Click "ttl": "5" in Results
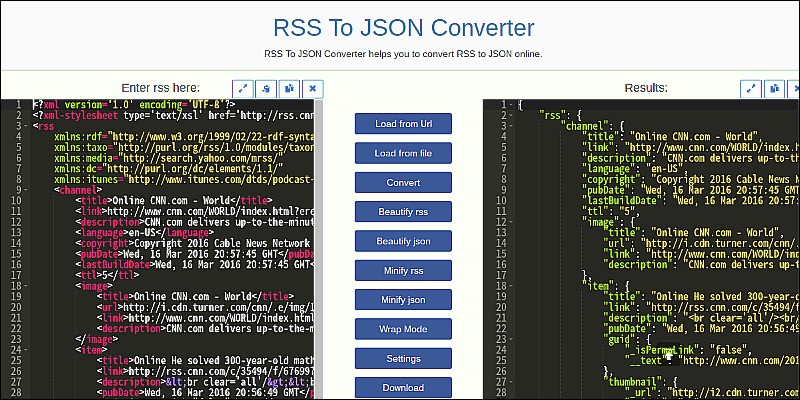The height and width of the screenshot is (400, 800). click(611, 211)
